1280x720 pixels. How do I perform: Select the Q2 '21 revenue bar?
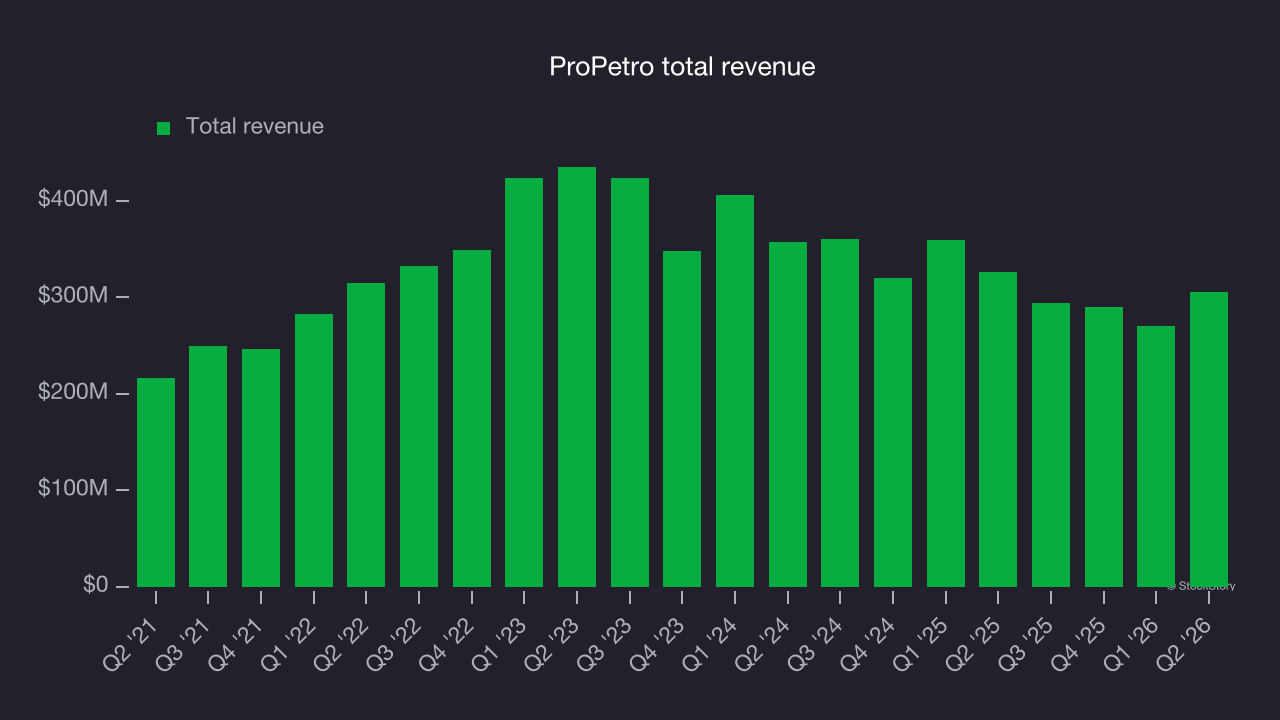coord(156,482)
